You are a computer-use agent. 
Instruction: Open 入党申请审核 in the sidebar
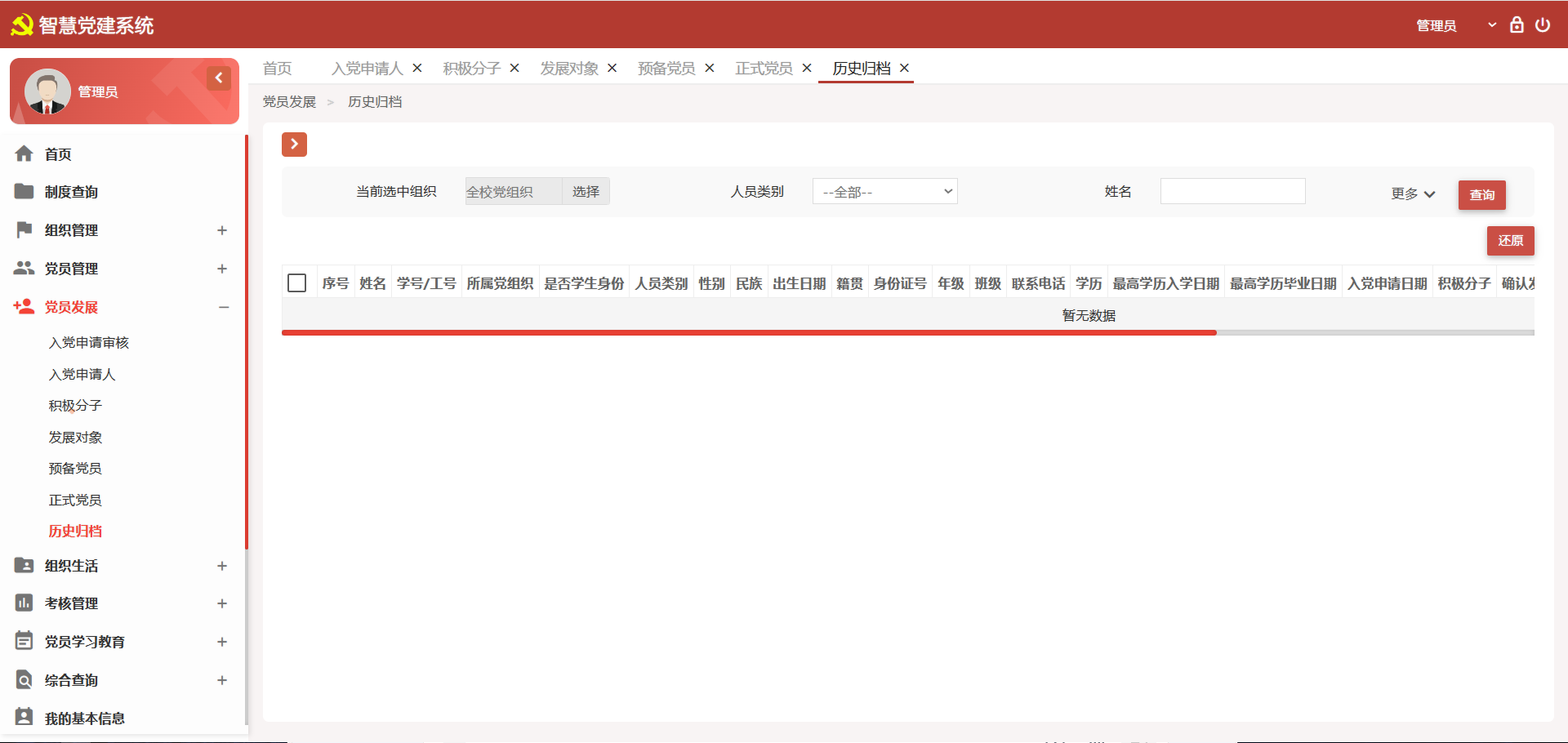89,342
